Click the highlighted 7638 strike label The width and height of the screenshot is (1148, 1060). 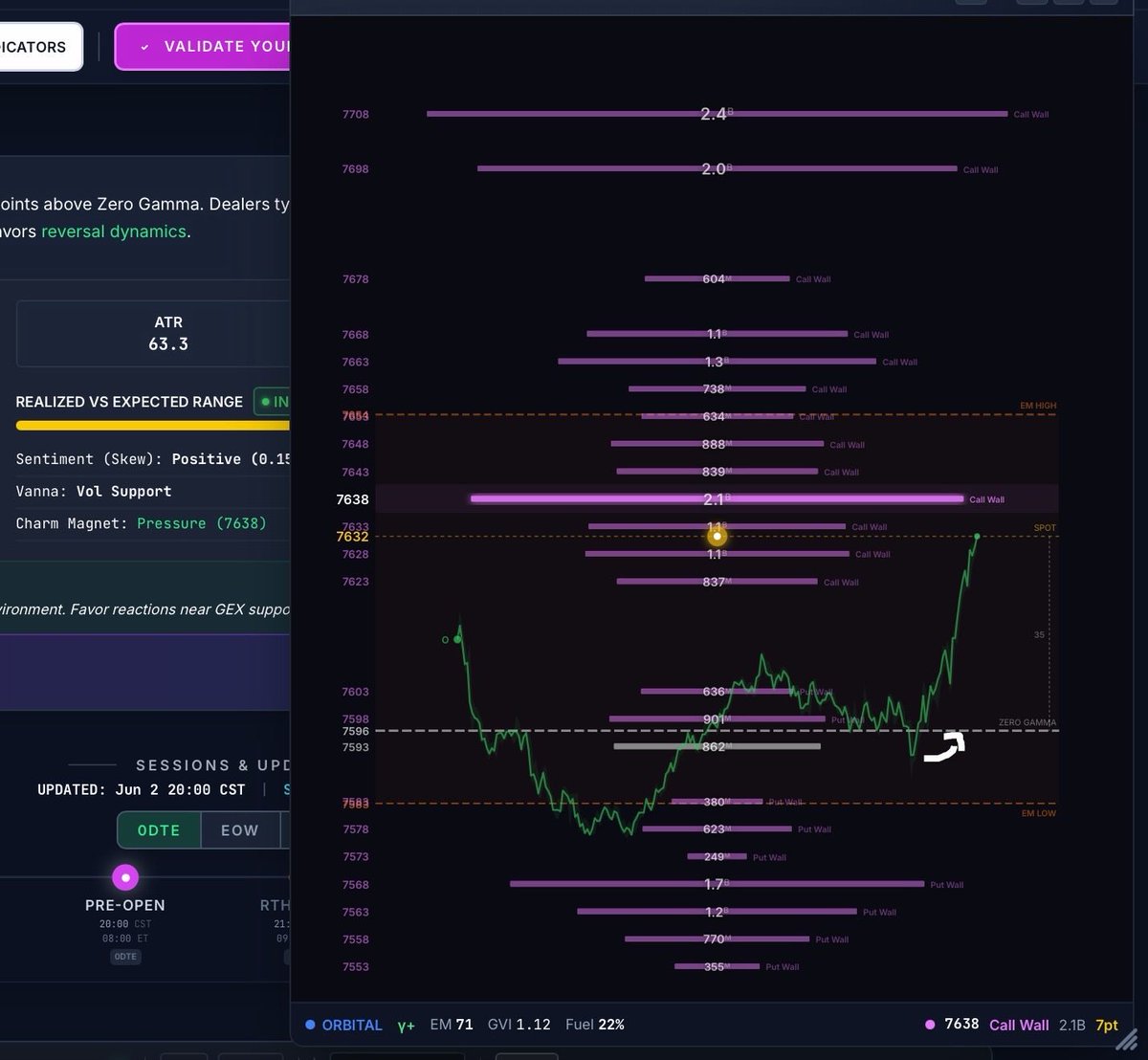point(352,499)
